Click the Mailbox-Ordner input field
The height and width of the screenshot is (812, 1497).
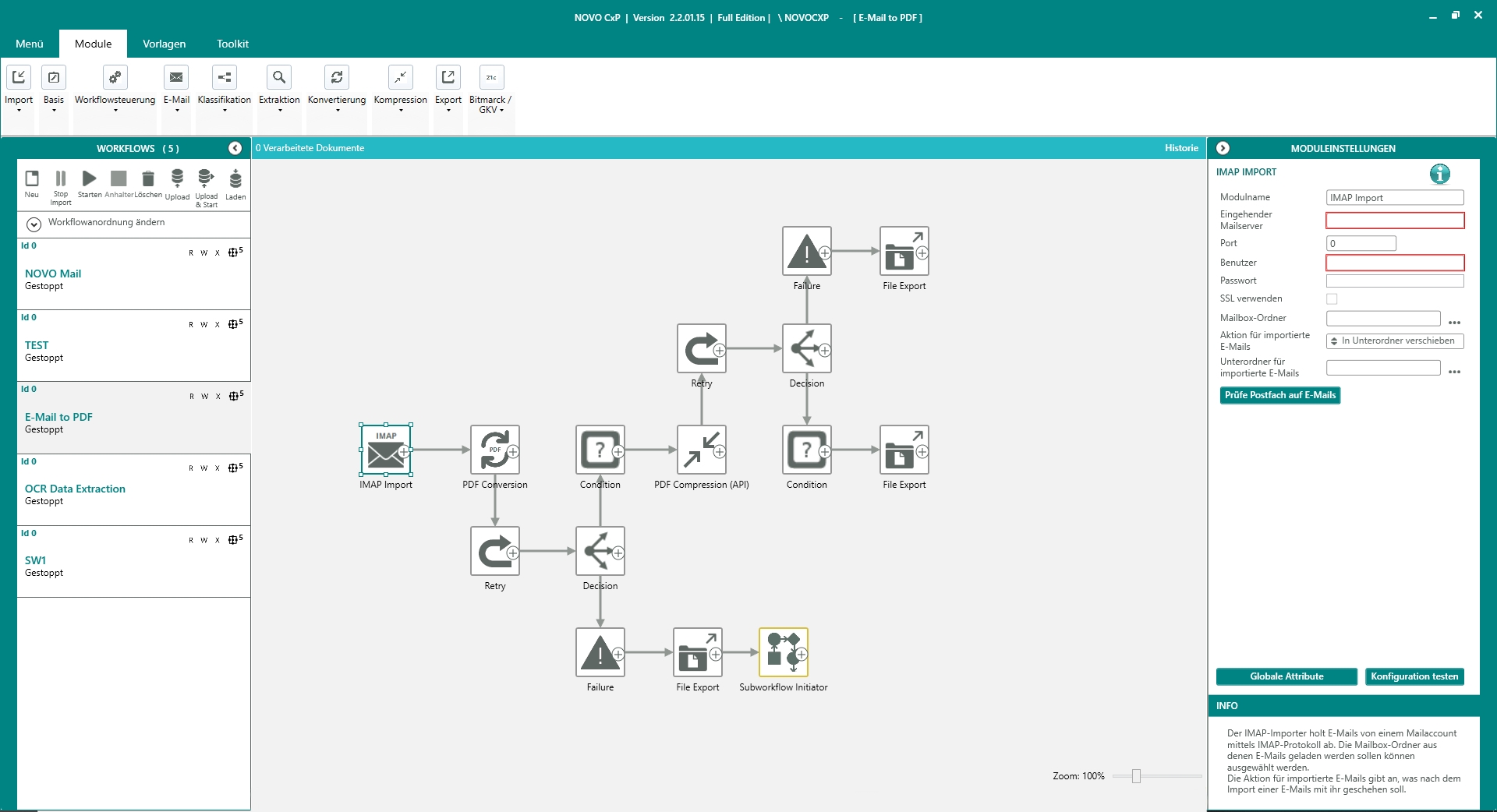1383,318
